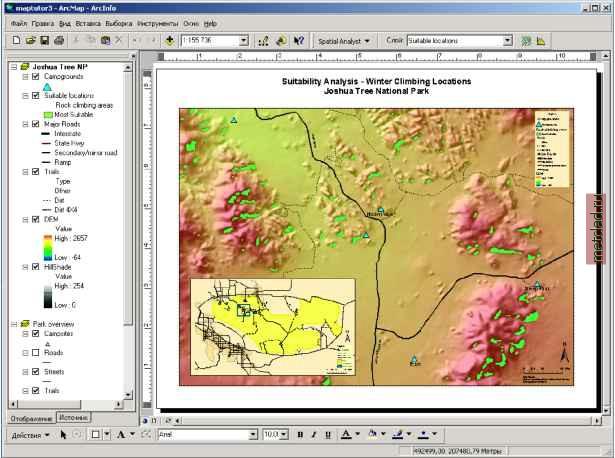Save the map using Save icon
Viewport: 615px width, 458px height.
(x=44, y=41)
